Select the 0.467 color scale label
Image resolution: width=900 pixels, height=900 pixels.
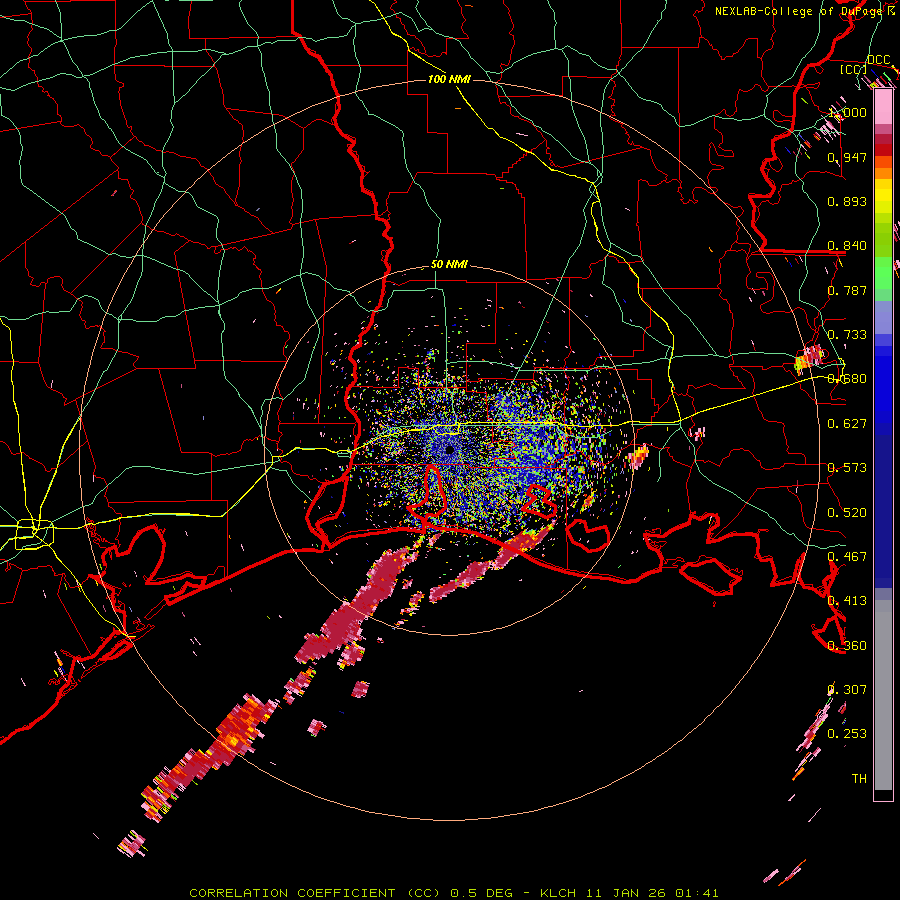tap(847, 557)
